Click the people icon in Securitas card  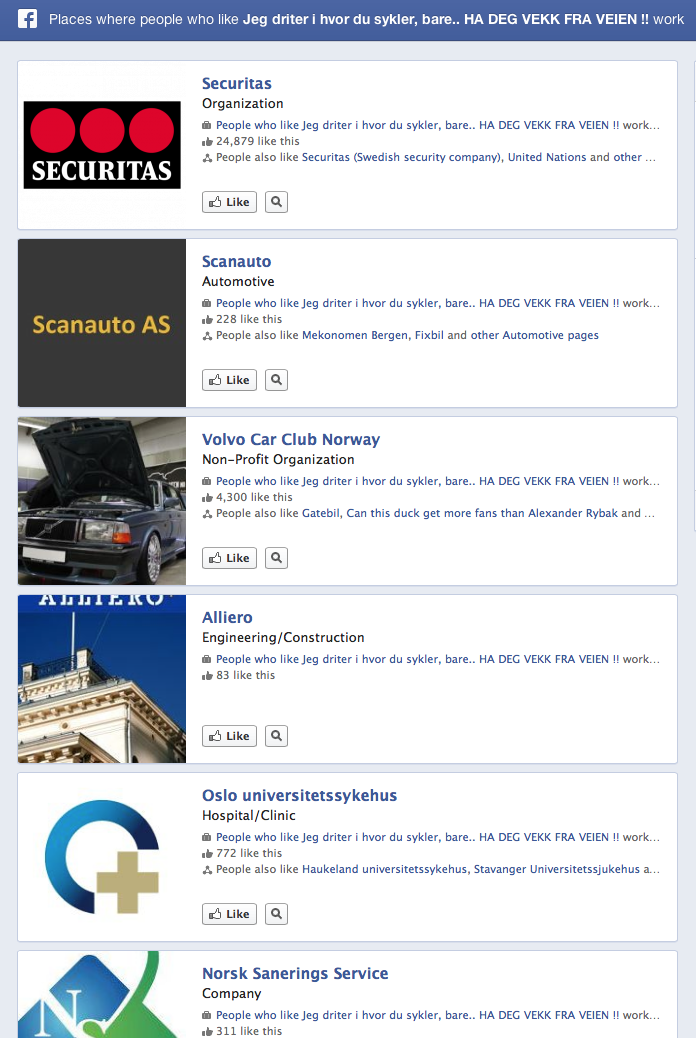[x=207, y=158]
